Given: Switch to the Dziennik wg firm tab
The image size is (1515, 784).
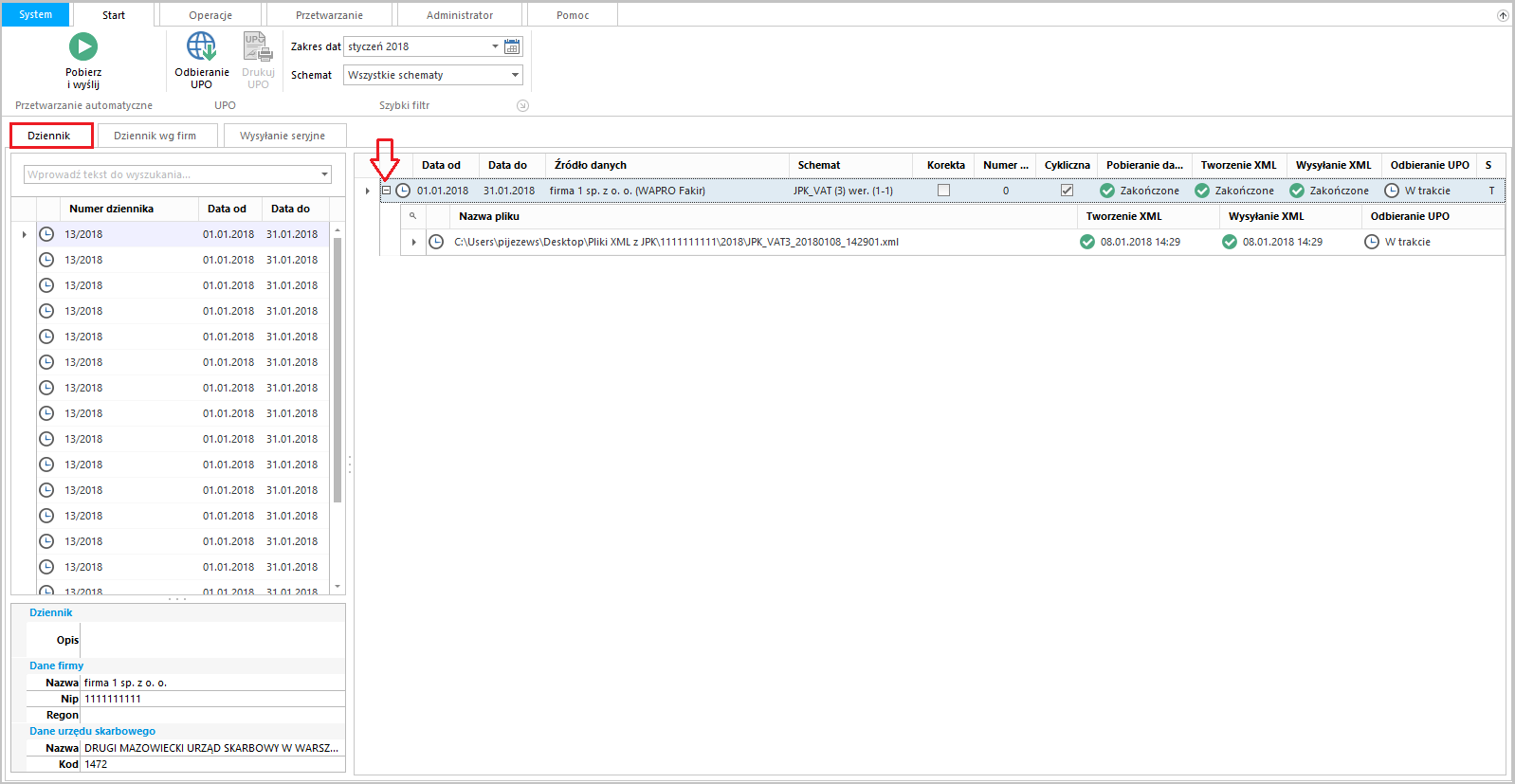Looking at the screenshot, I should tap(155, 136).
